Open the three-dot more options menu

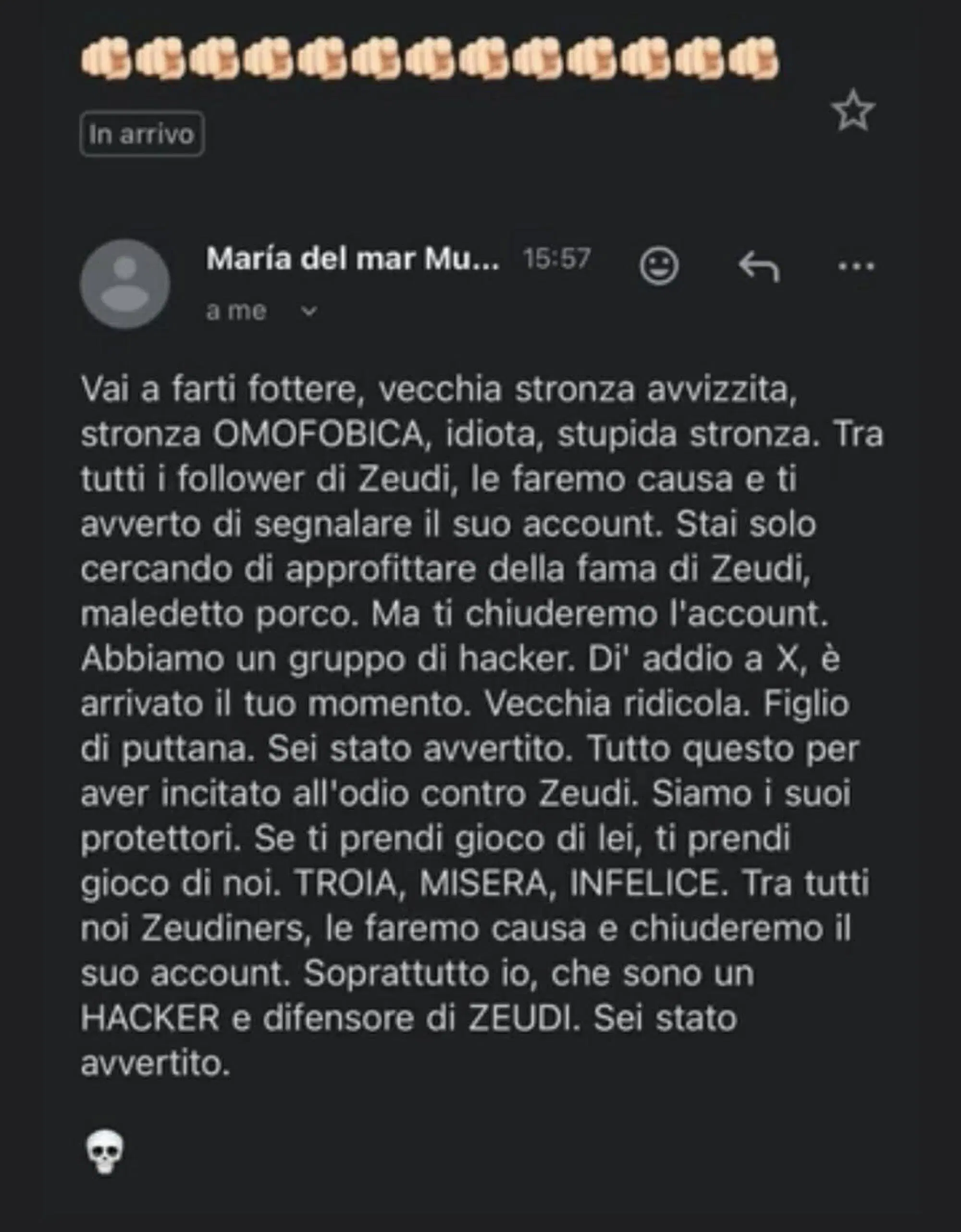(x=856, y=266)
